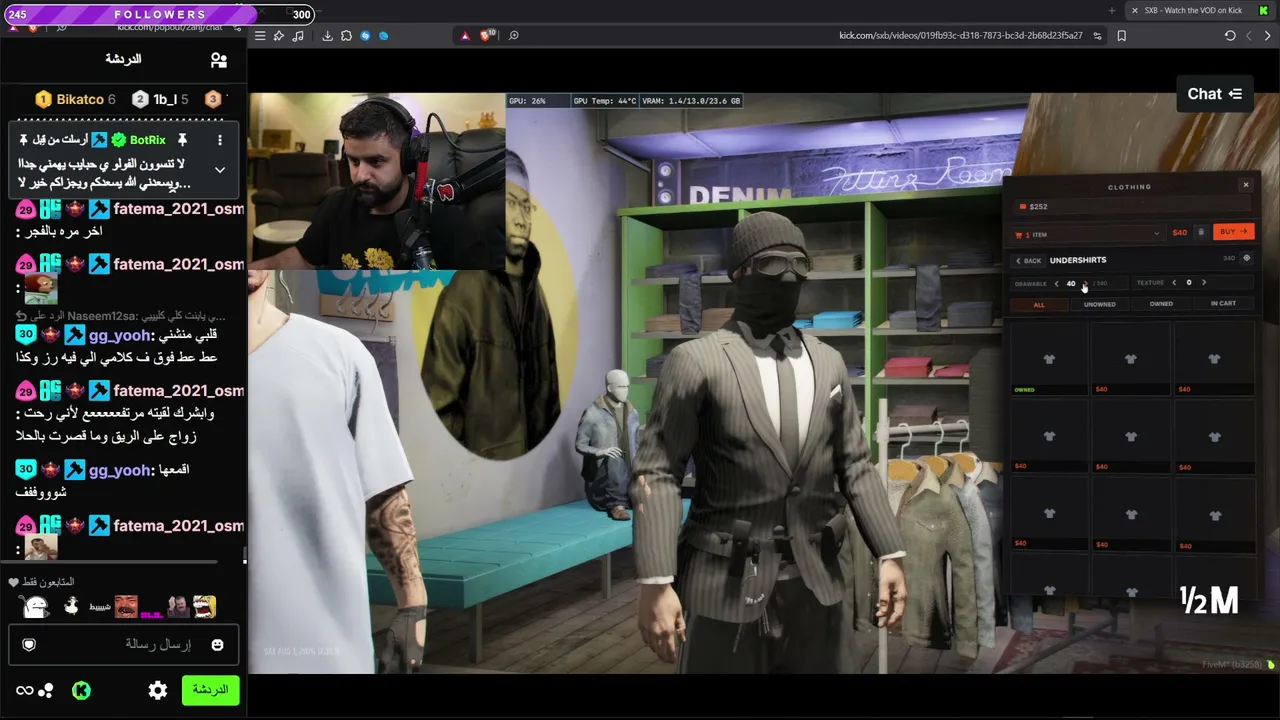Select the UNOWNED filter tab
The width and height of the screenshot is (1280, 720).
coord(1099,305)
